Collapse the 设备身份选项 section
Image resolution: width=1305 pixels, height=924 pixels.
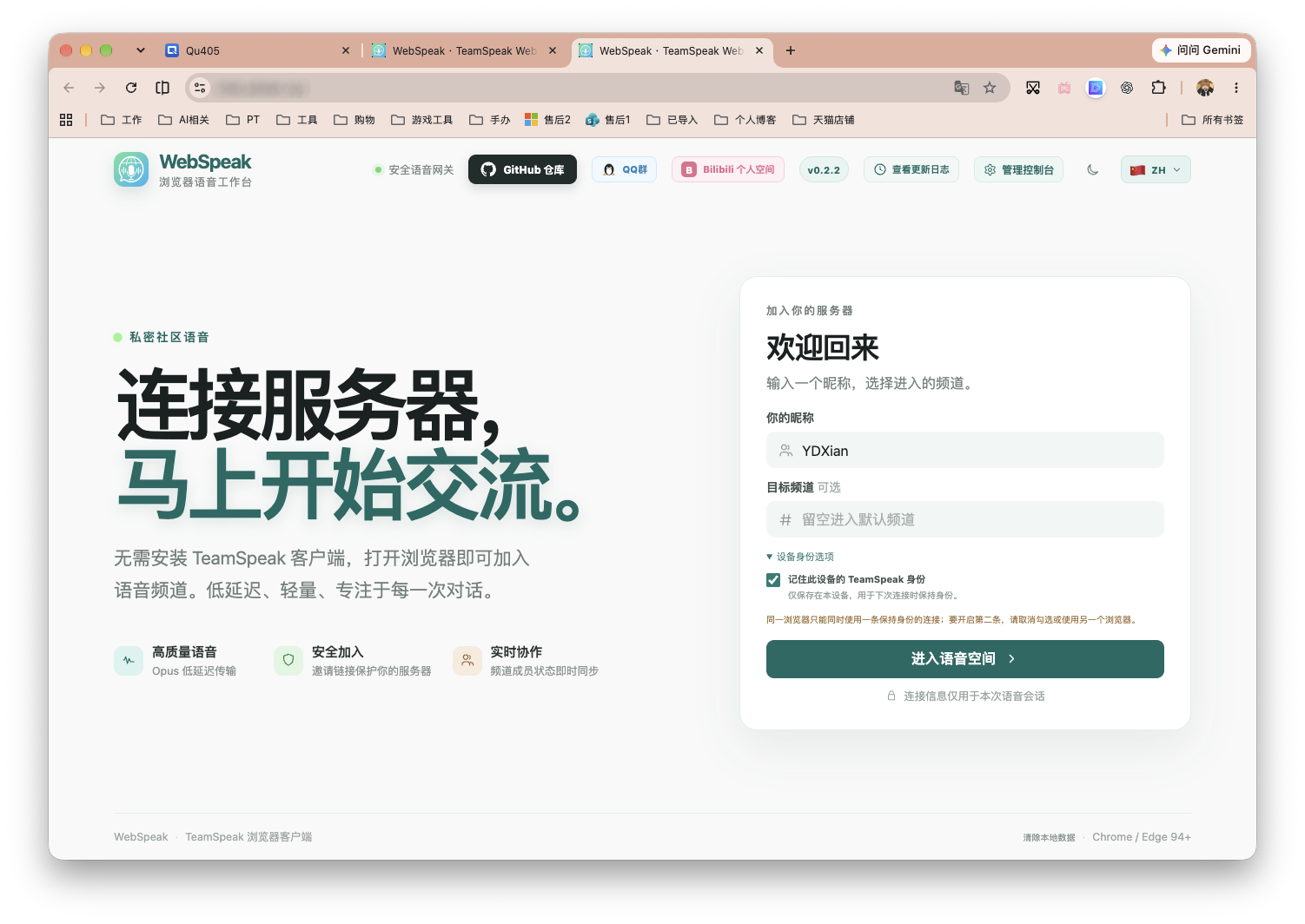[800, 557]
